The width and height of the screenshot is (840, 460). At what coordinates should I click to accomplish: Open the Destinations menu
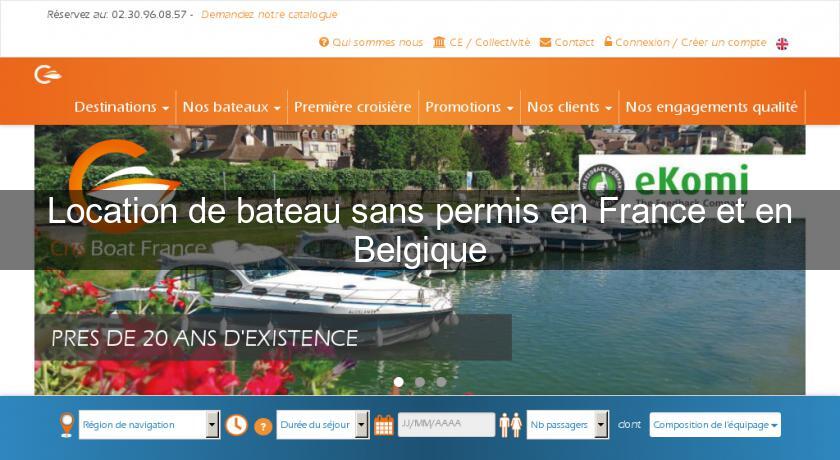122,107
